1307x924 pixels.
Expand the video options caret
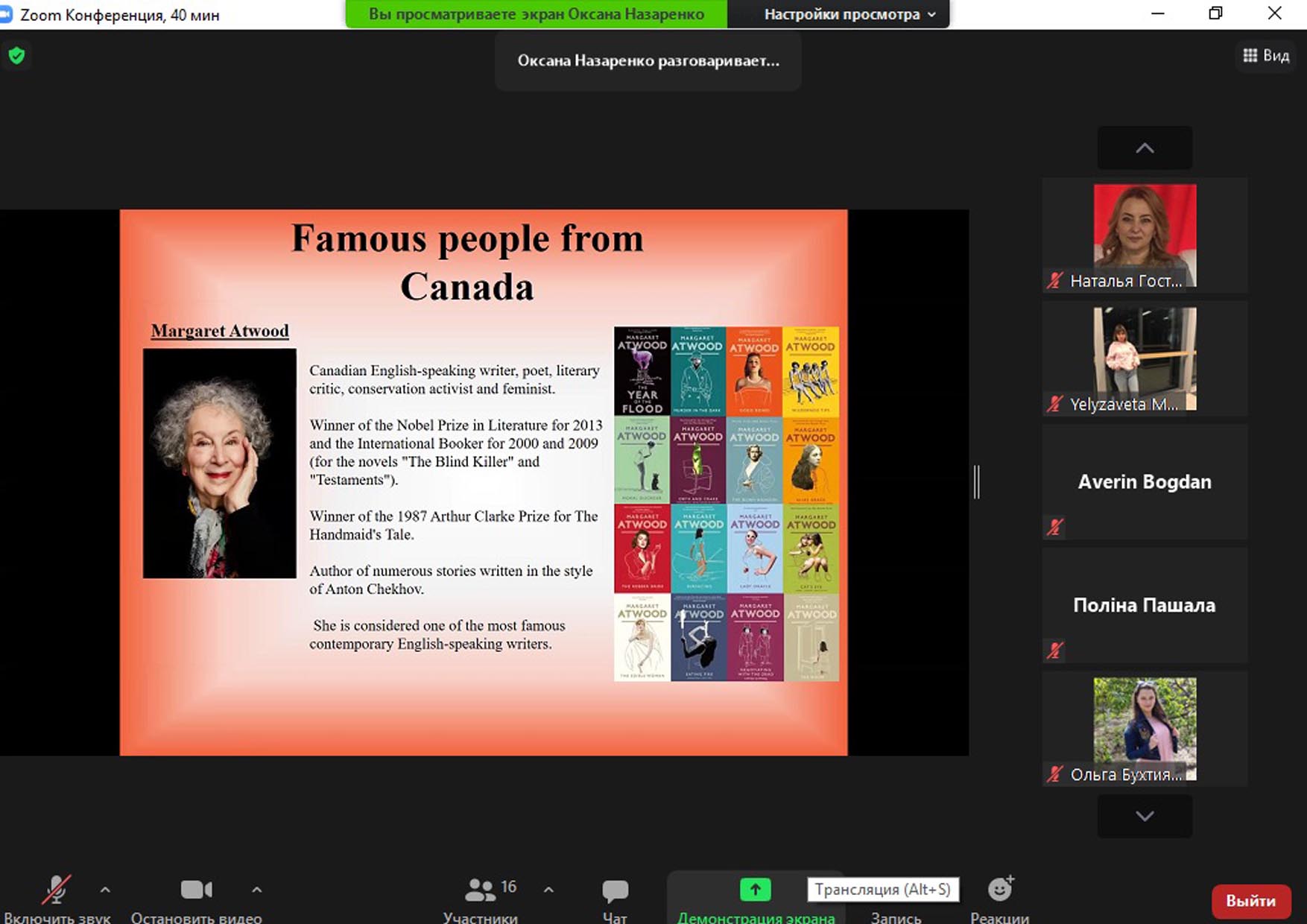click(256, 890)
